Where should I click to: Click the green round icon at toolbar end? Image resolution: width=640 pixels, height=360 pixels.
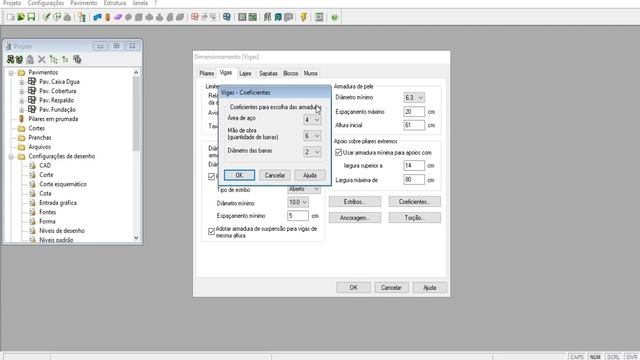[334, 17]
